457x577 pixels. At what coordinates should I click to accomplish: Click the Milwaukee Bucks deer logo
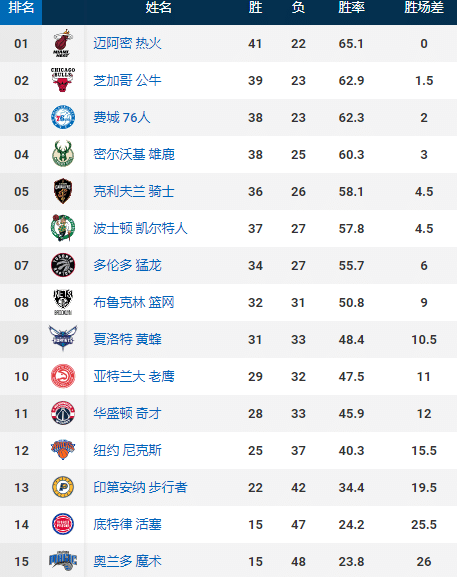pyautogui.click(x=63, y=154)
